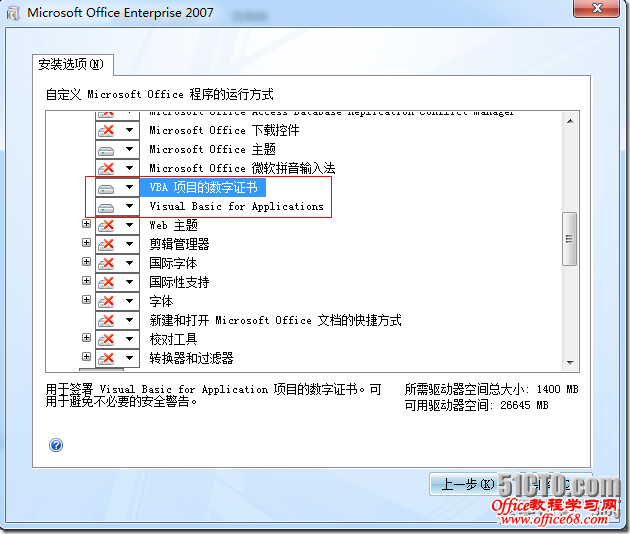Screen dimensions: 630x534
Task: Click unavailable icon beside 转换器和过滤器
Action: [106, 358]
